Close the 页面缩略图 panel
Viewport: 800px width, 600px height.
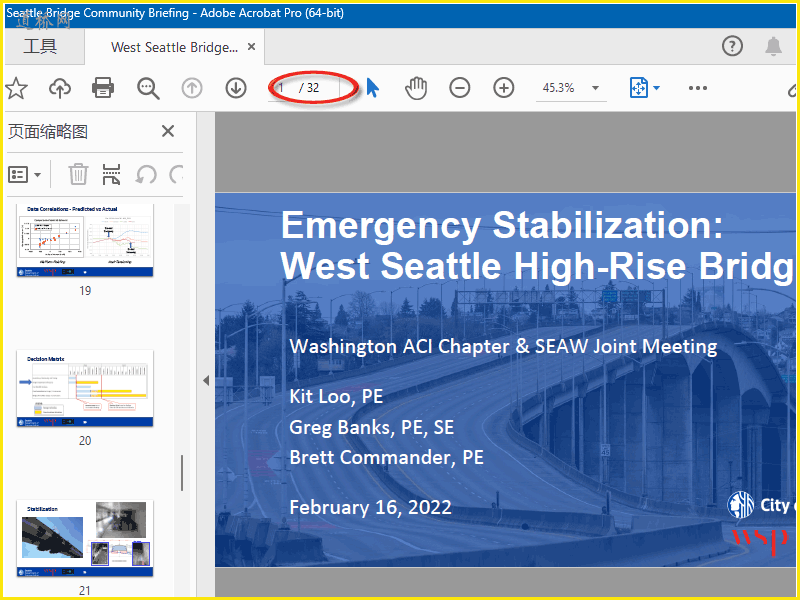[x=168, y=131]
